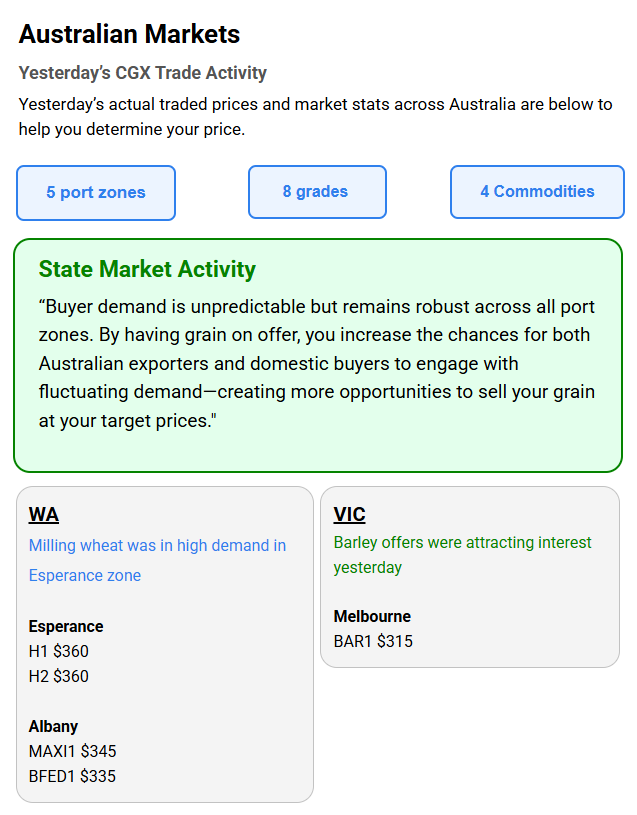Click the buyer demand quote paragraph
The height and width of the screenshot is (815, 637).
[316, 363]
